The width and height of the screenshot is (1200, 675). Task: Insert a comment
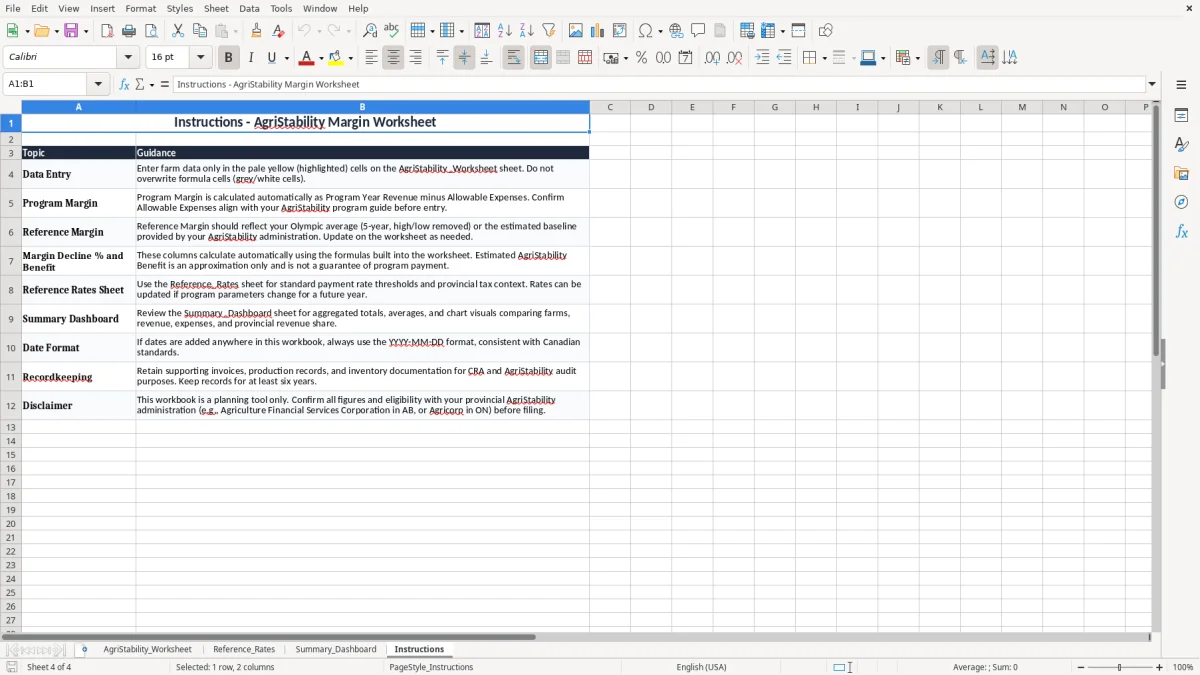(x=698, y=31)
